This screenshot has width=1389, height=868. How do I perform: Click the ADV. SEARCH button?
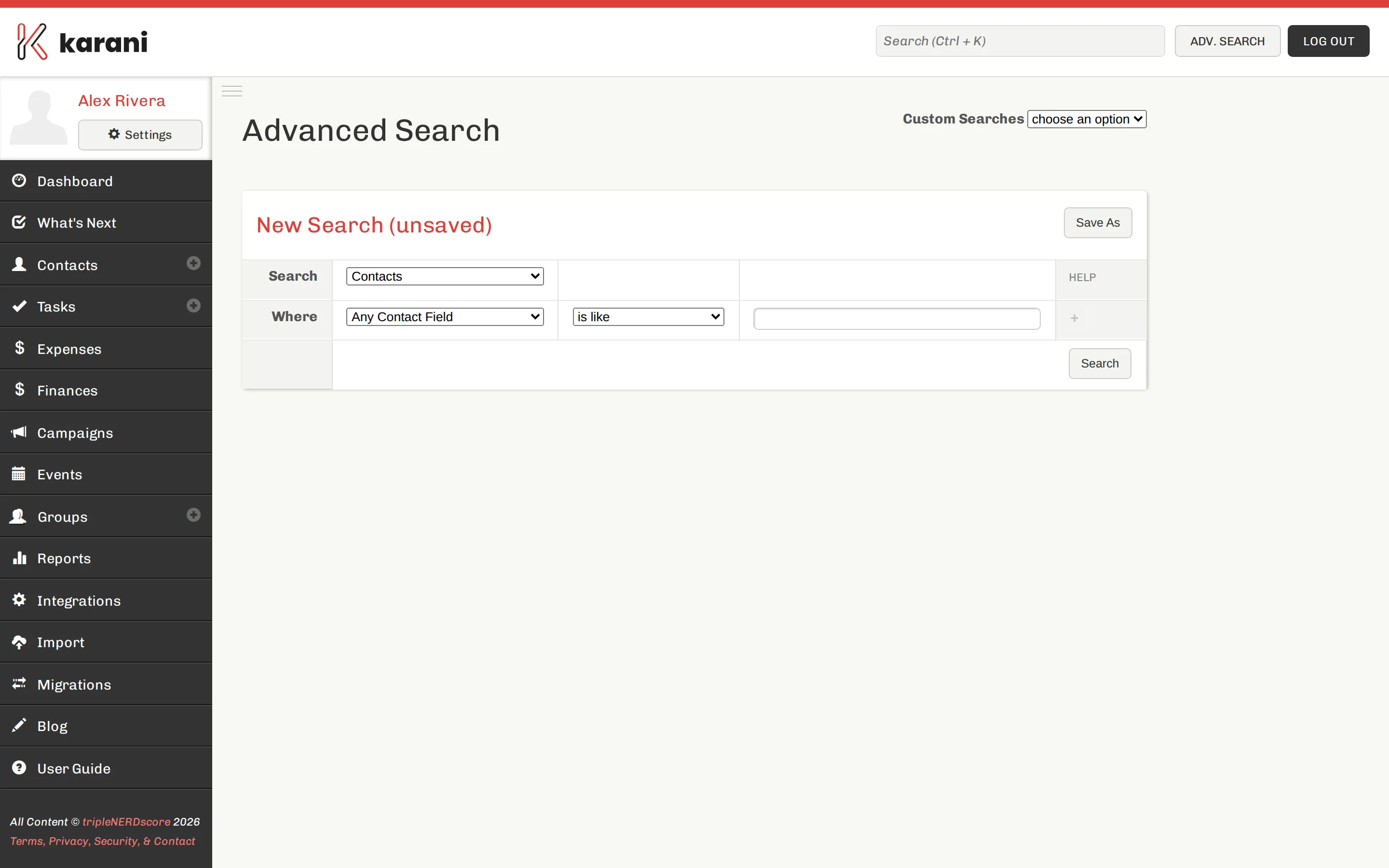[x=1227, y=41]
